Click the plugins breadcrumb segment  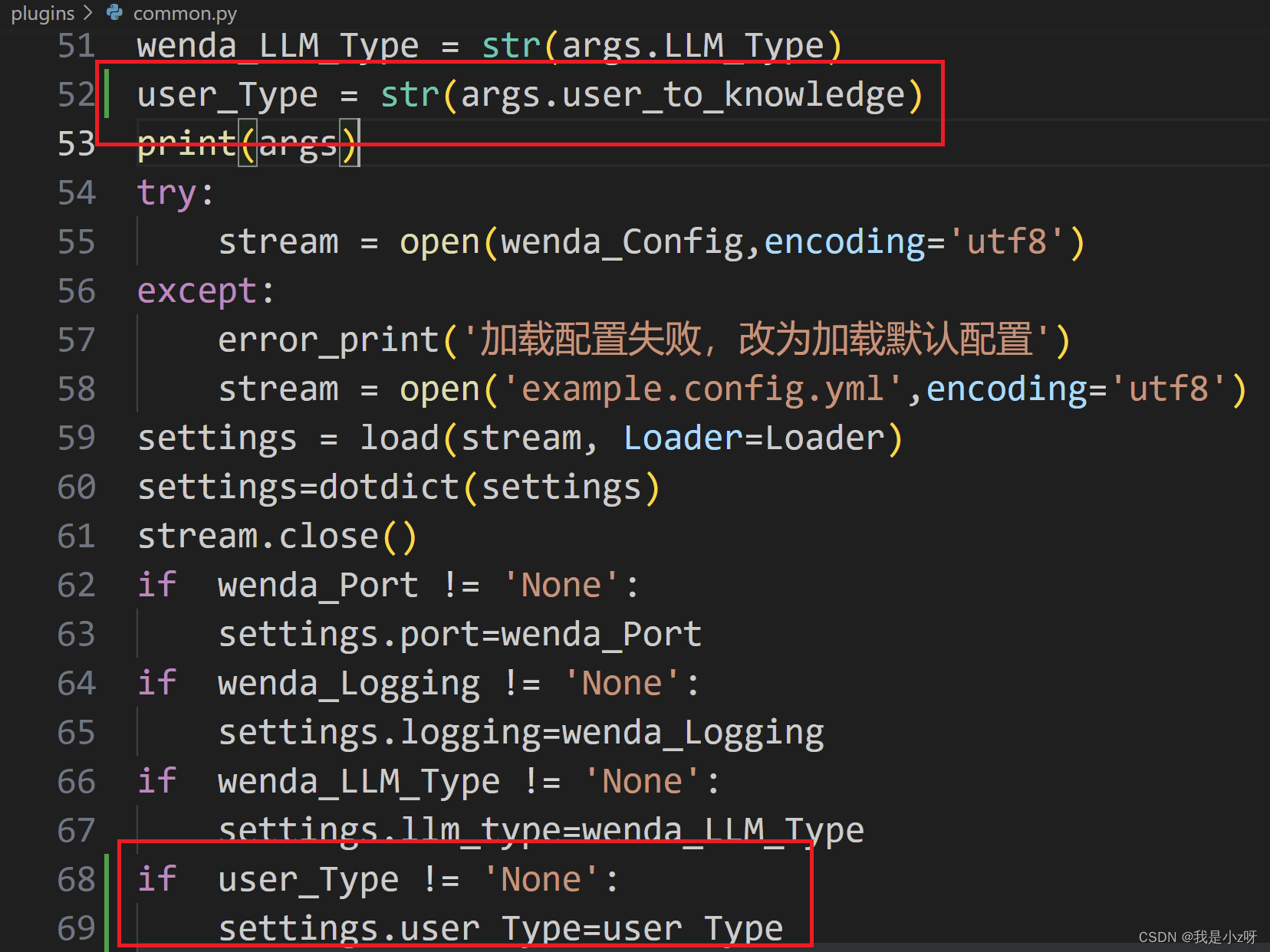(x=42, y=13)
